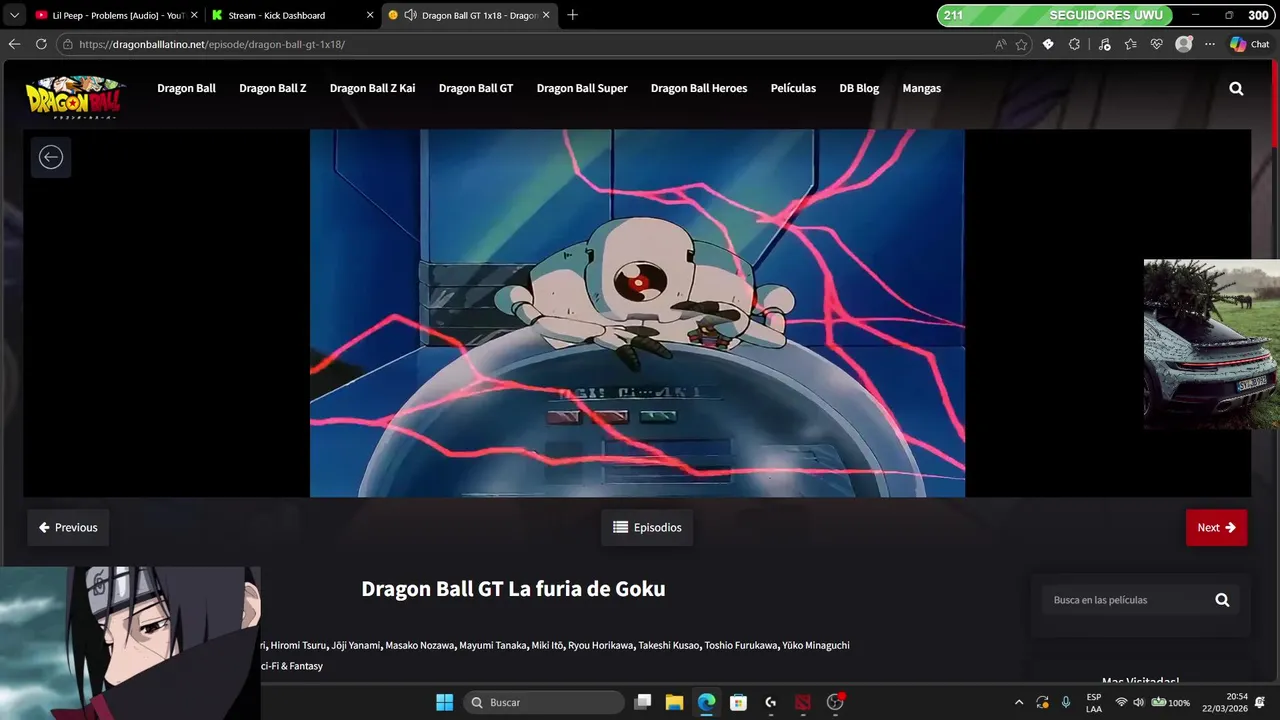Reload the page with the refresh icon
This screenshot has width=1280, height=720.
point(41,44)
